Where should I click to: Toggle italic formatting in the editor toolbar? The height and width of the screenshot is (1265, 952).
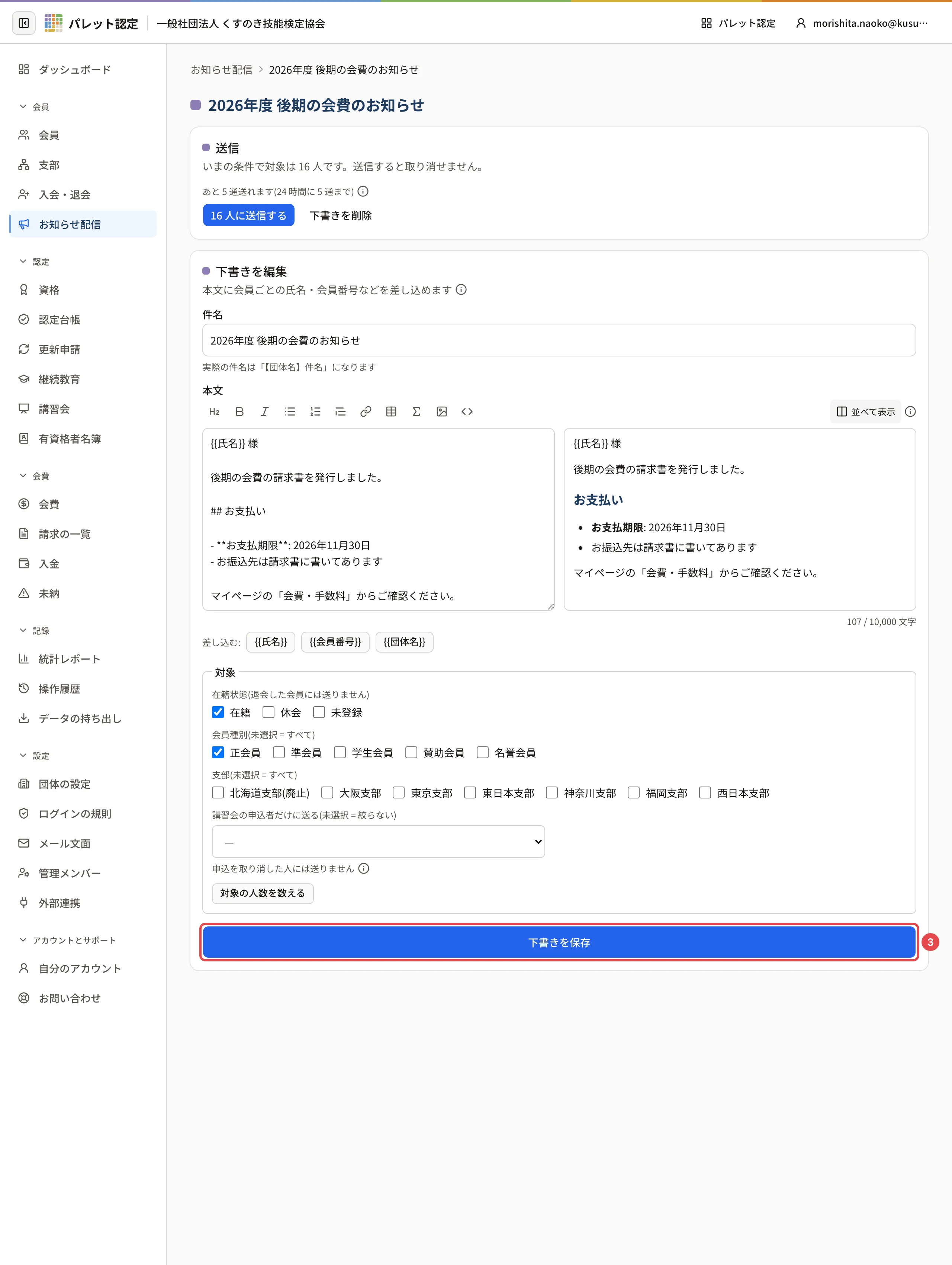(x=264, y=412)
